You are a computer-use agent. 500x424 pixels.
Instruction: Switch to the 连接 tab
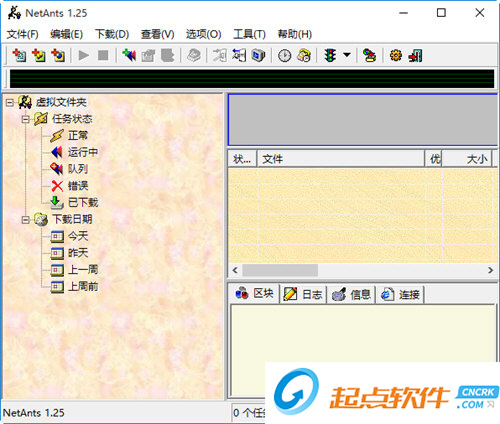coord(400,295)
